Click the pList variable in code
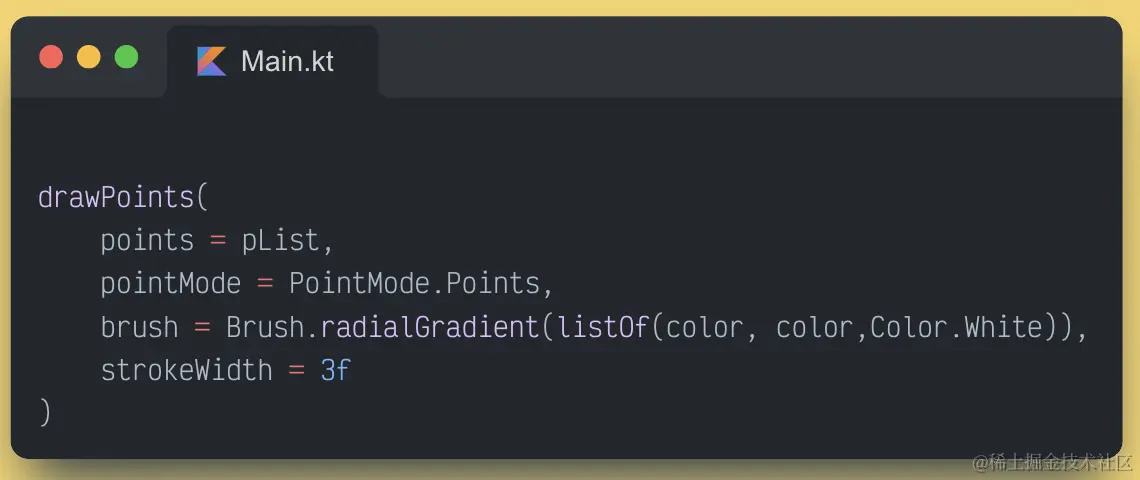 281,241
